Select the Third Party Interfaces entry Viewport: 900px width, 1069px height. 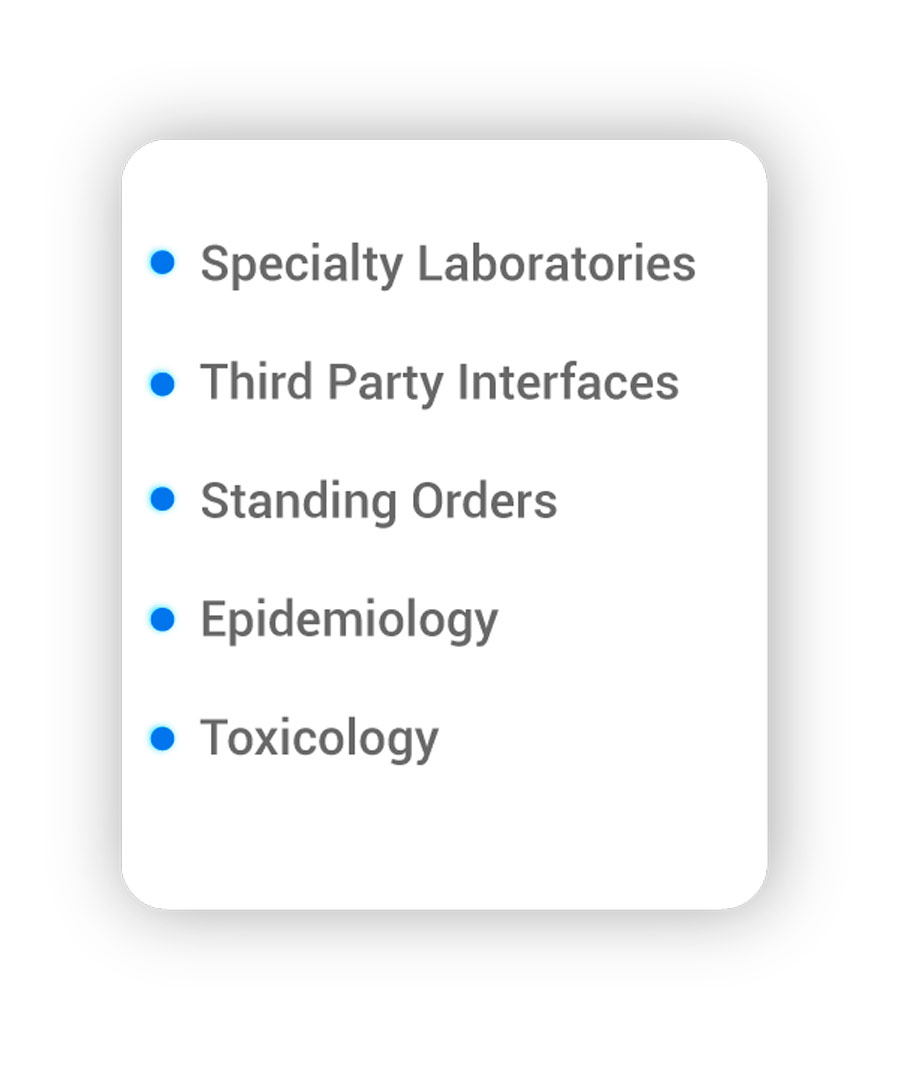point(439,383)
